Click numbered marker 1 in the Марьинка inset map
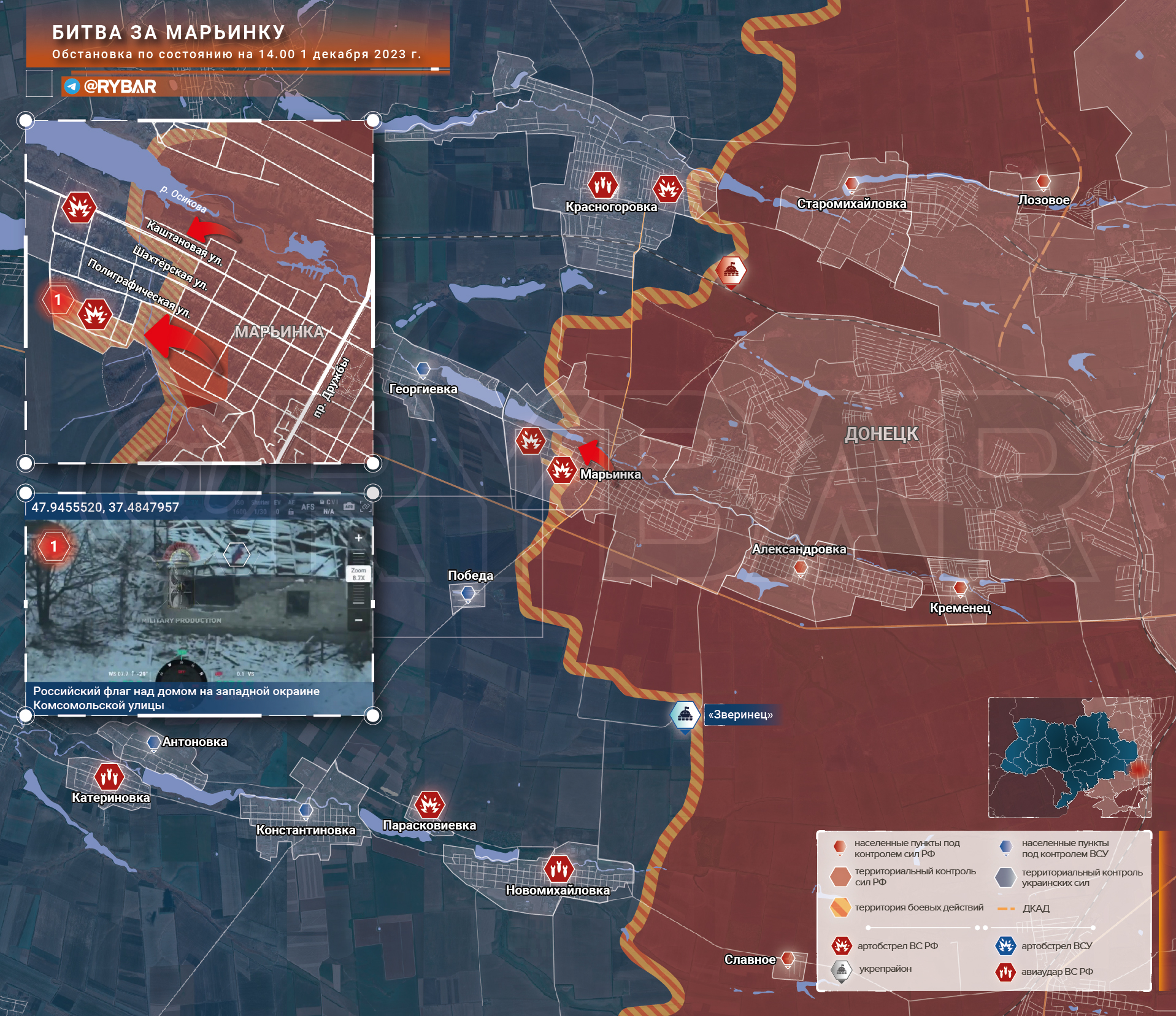The width and height of the screenshot is (1176, 1016). tap(58, 300)
